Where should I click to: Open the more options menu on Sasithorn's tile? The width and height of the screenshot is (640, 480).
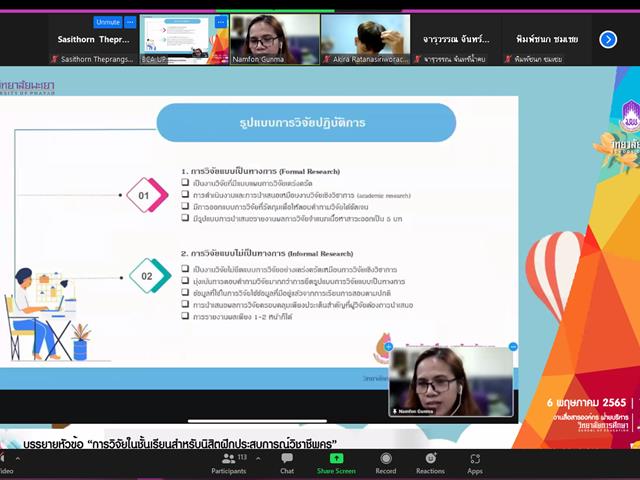(x=130, y=22)
